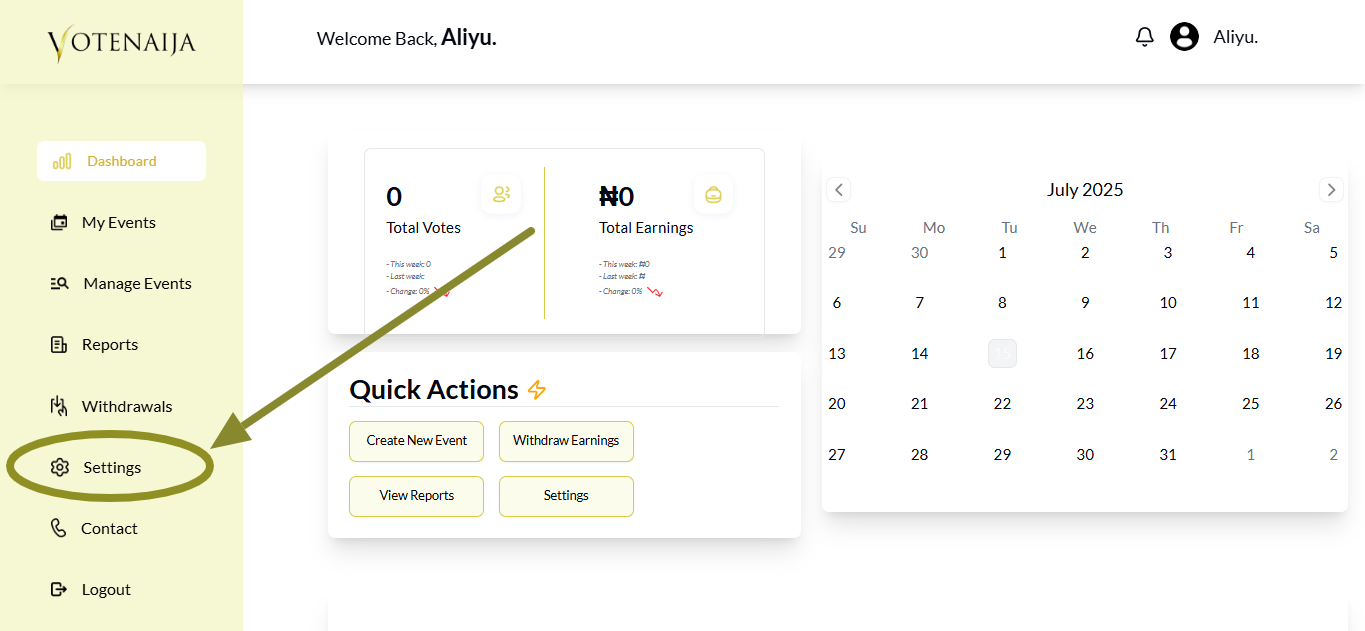Select July 16 on the calendar
Viewport: 1365px width, 631px height.
(1085, 353)
